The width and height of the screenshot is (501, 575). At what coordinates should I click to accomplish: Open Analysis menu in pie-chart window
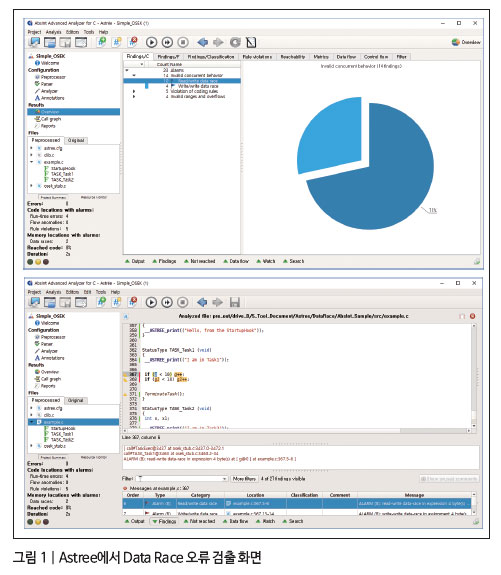point(54,32)
